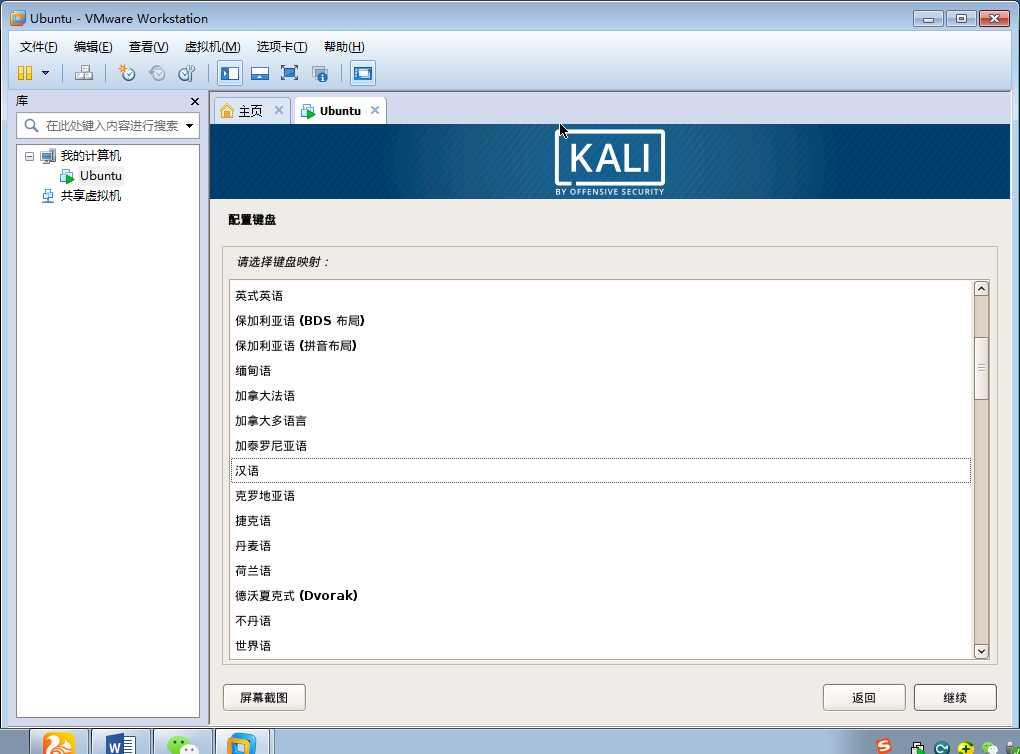Switch to the 主页 tab
Image resolution: width=1020 pixels, height=754 pixels.
250,111
